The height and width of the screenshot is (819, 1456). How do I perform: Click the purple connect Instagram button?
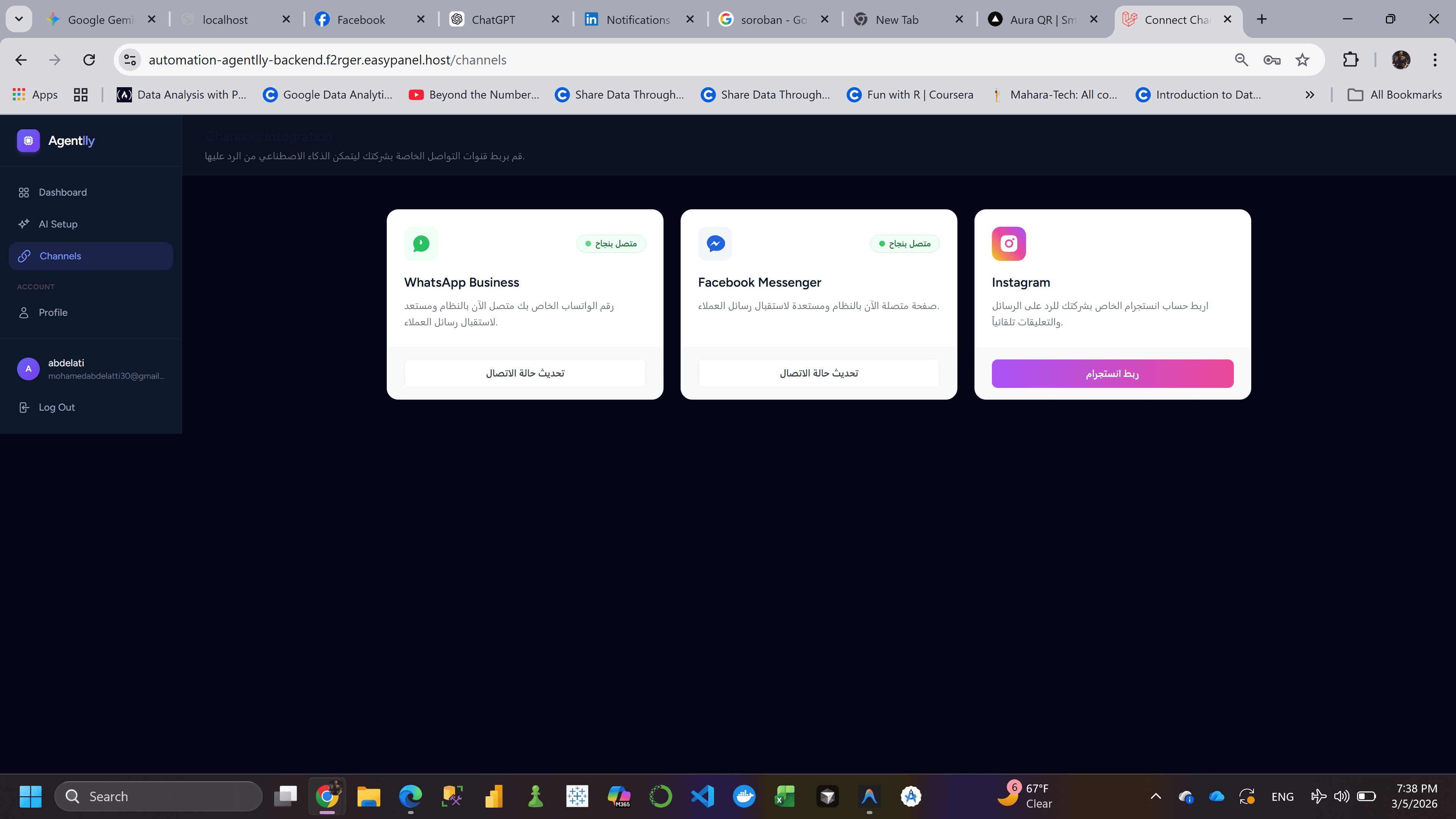pos(1112,373)
